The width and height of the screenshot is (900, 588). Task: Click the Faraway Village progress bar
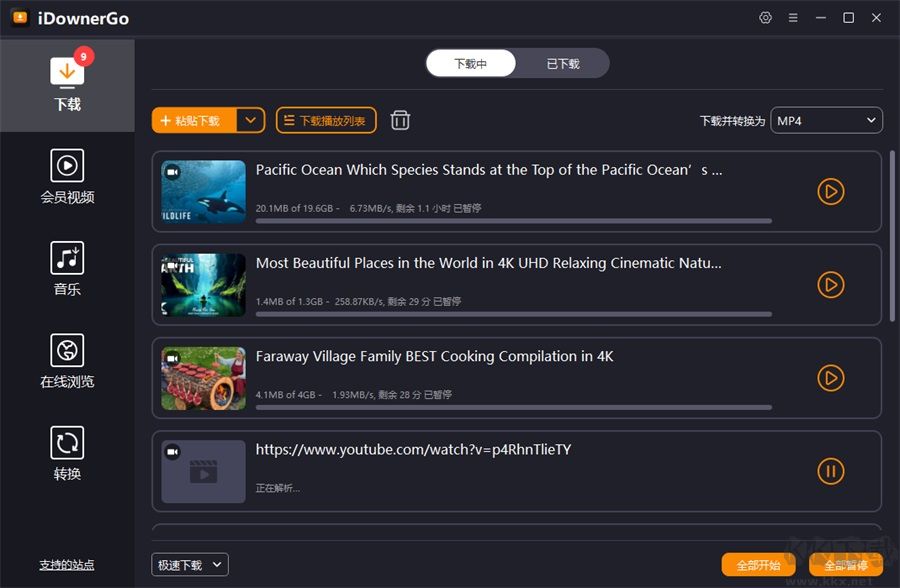coord(514,407)
